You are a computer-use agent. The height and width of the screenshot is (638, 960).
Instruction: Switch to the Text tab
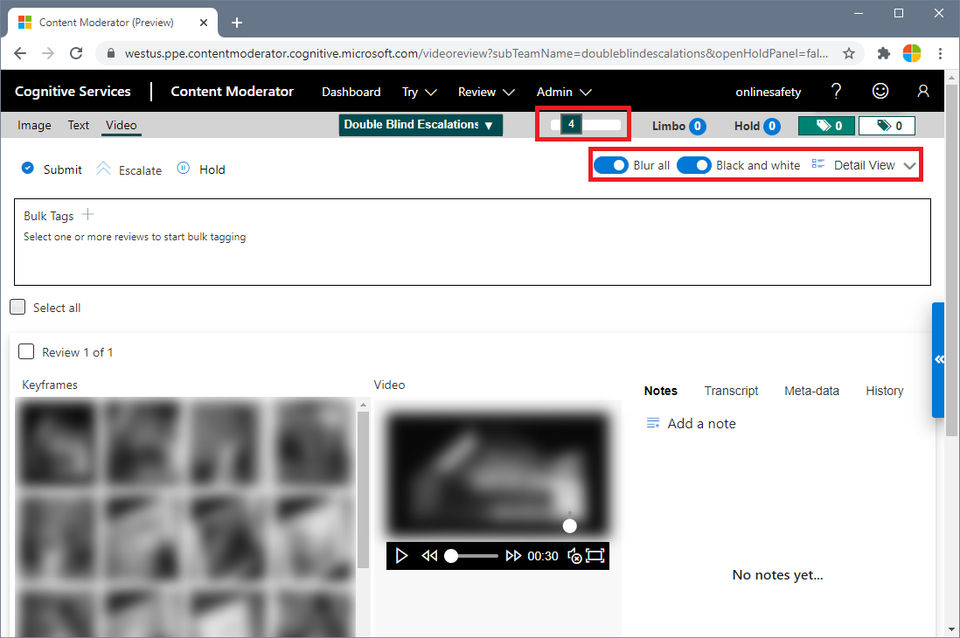coord(78,125)
